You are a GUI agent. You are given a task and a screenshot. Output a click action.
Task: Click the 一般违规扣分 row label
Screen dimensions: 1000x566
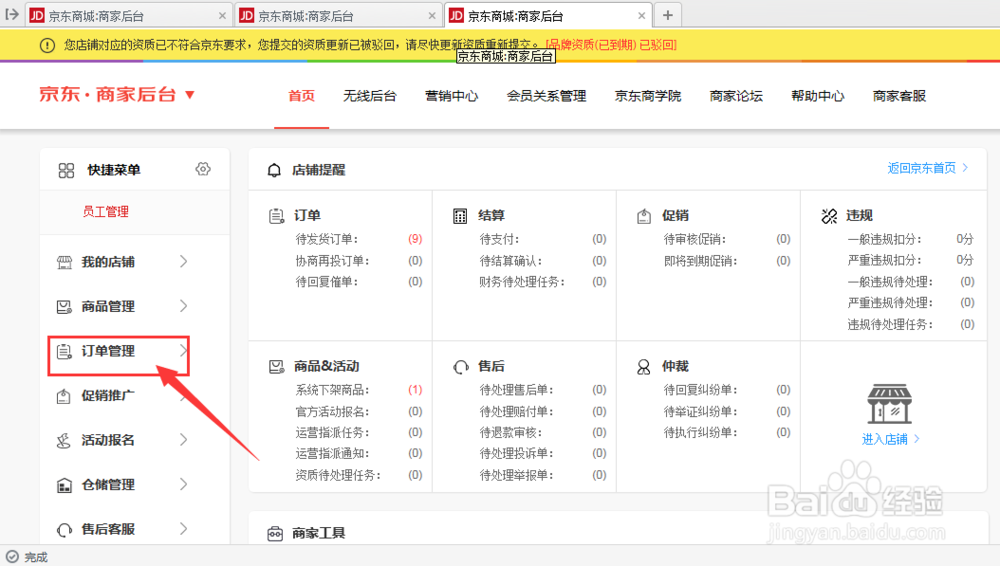tap(884, 239)
